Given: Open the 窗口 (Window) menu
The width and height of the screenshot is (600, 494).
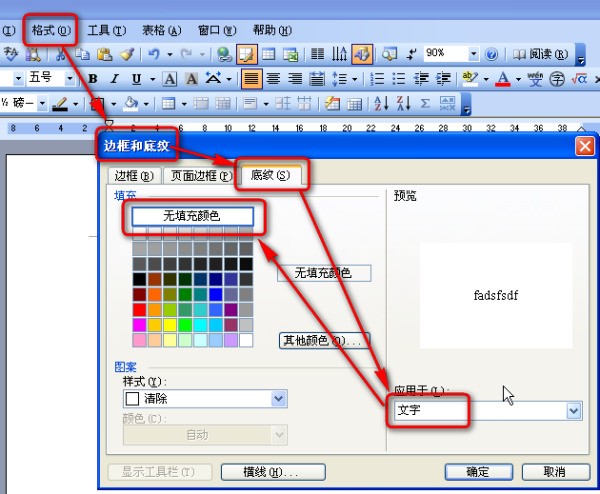Looking at the screenshot, I should [x=217, y=30].
